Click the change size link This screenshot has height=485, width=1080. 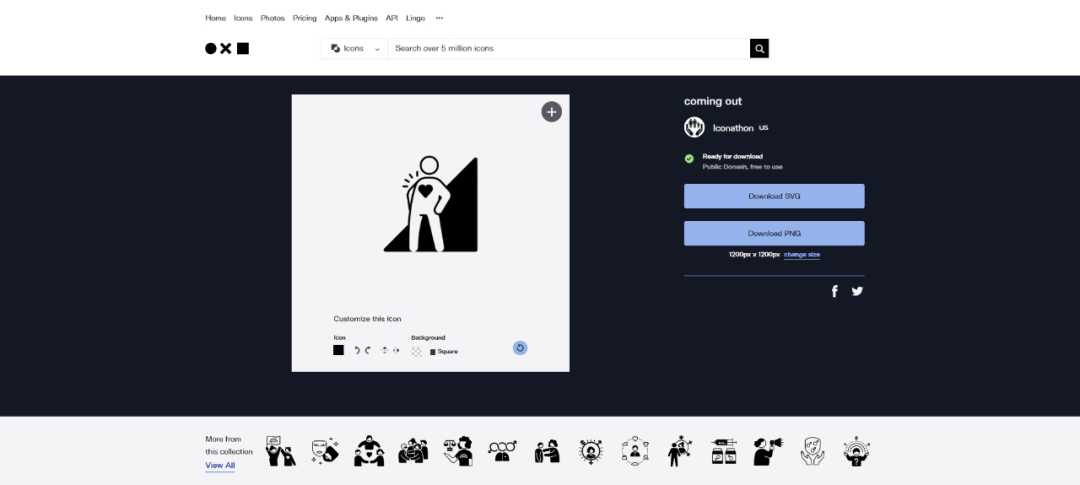[802, 255]
